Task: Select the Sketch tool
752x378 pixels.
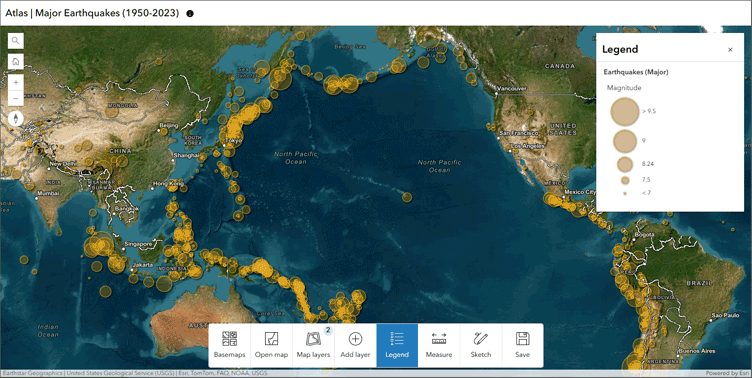Action: (x=481, y=345)
